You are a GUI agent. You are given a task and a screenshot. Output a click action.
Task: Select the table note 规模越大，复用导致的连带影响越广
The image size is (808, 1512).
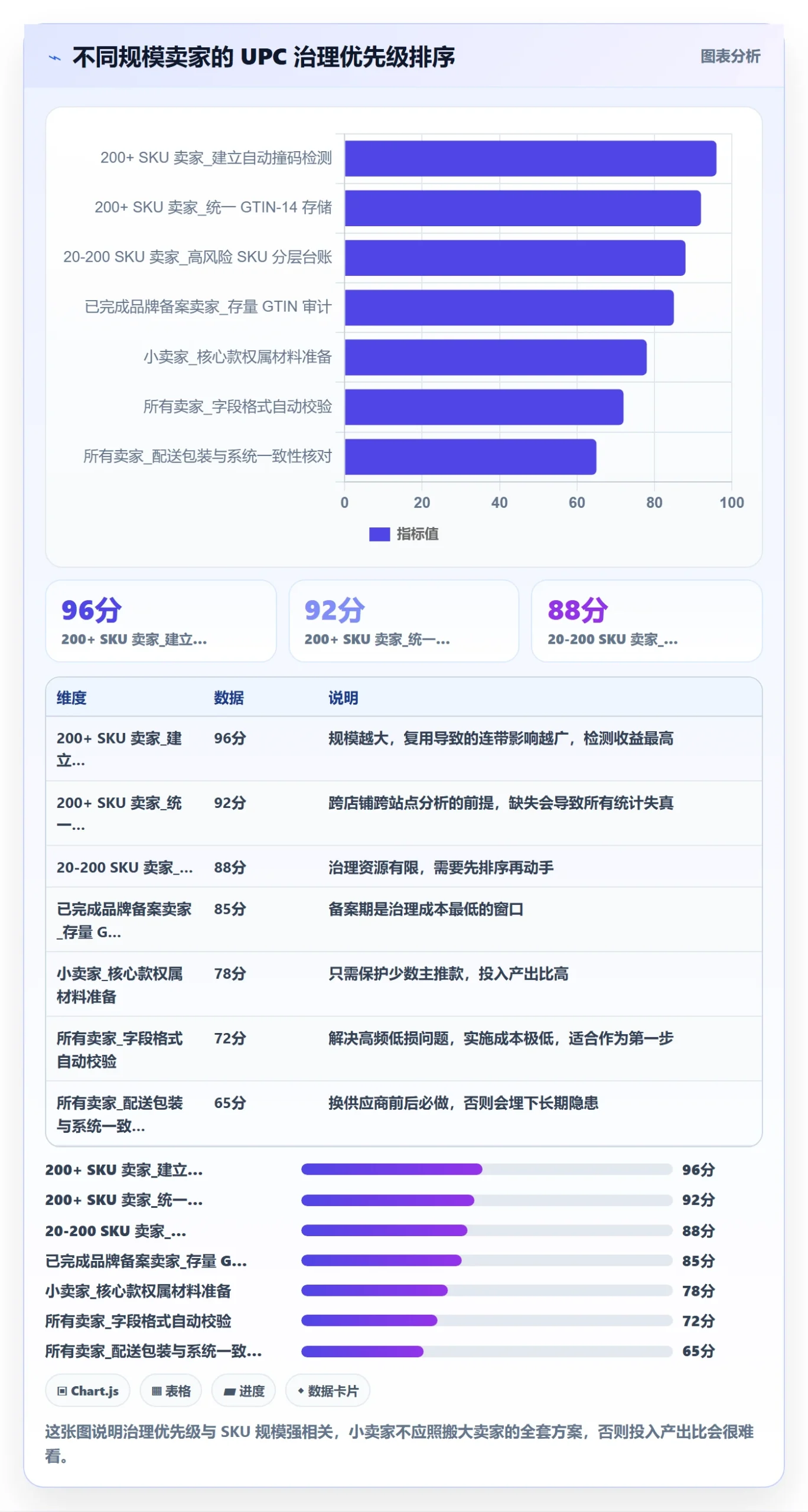tap(501, 738)
